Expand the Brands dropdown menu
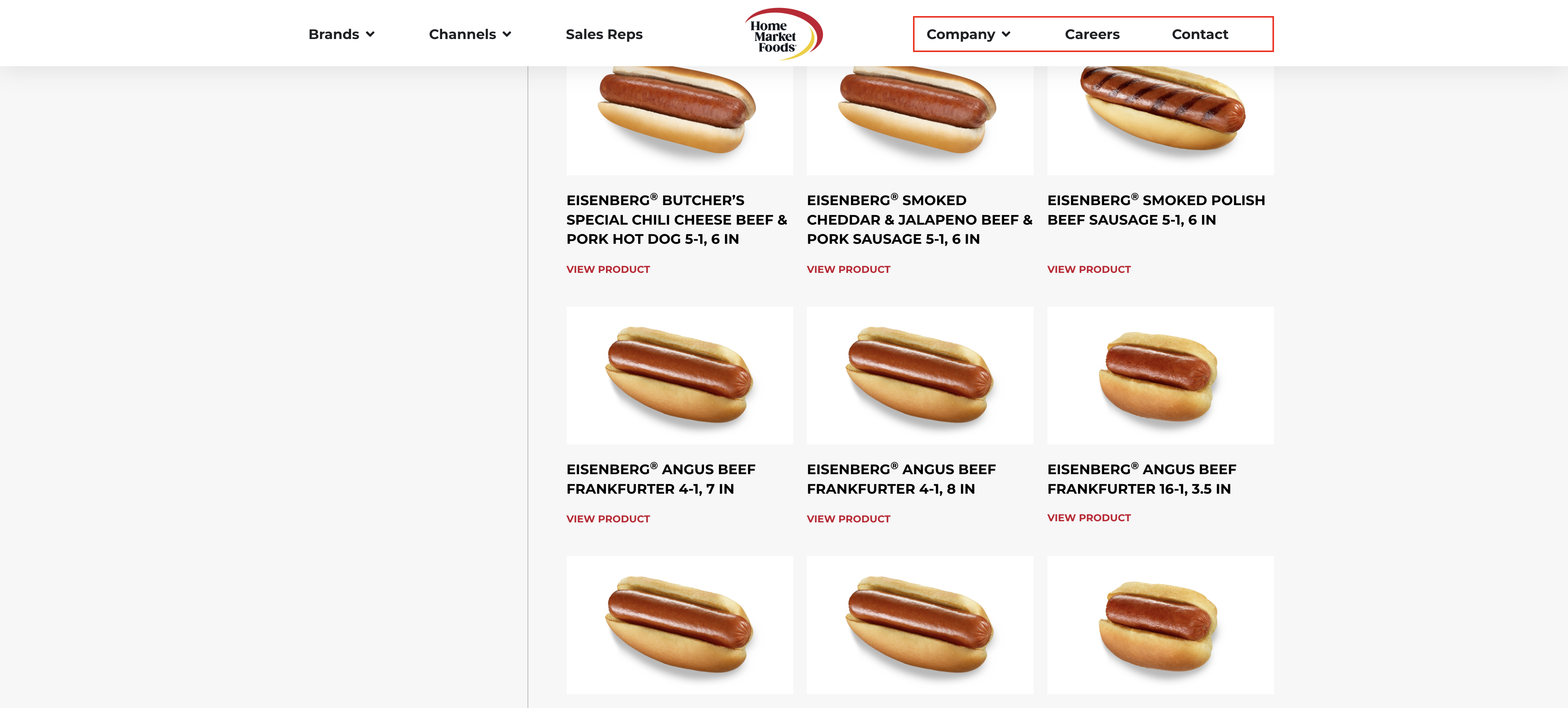 tap(341, 34)
